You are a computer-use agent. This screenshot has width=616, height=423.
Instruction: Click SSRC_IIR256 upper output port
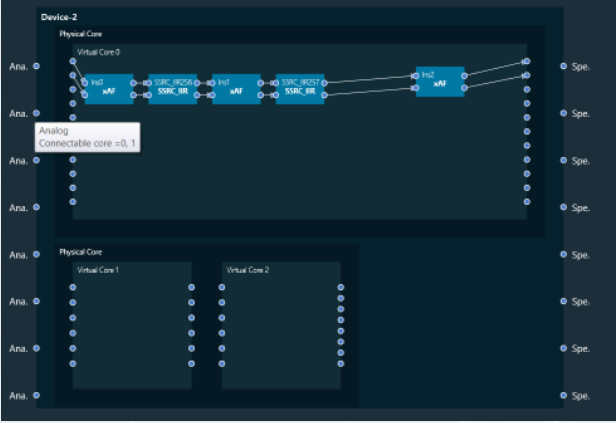(x=197, y=83)
